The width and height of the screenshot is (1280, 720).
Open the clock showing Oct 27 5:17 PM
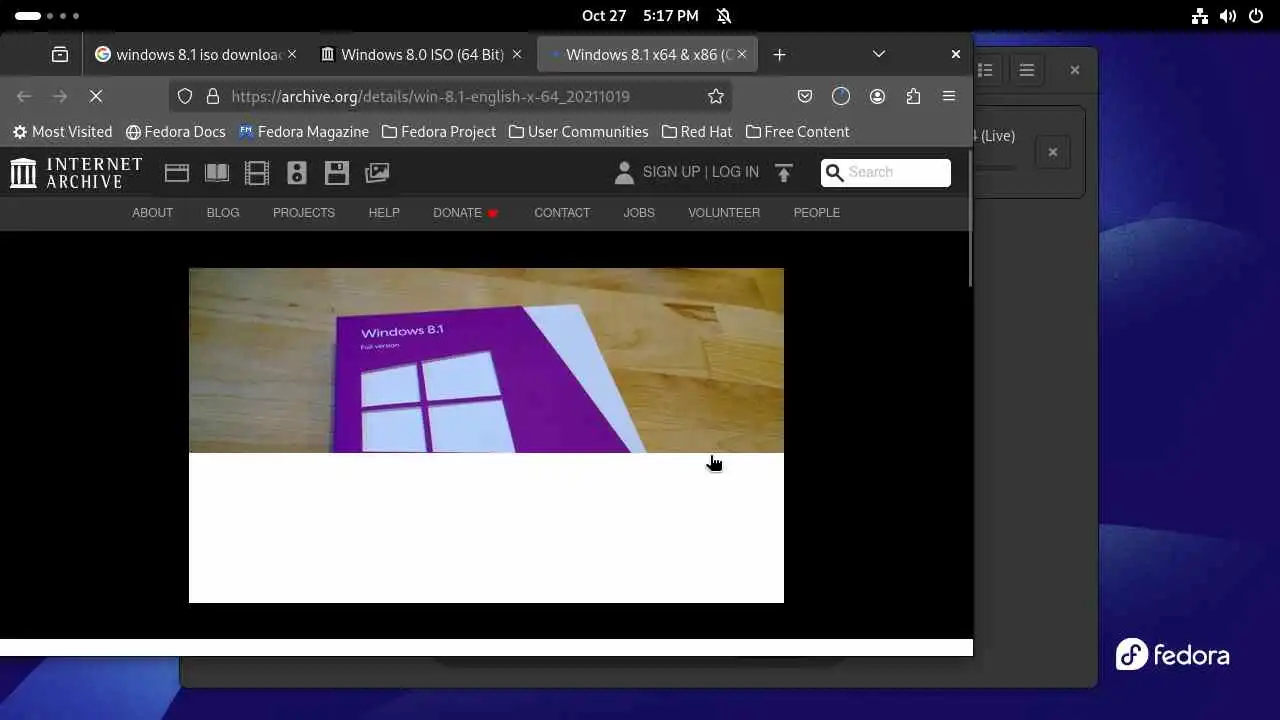tap(640, 16)
